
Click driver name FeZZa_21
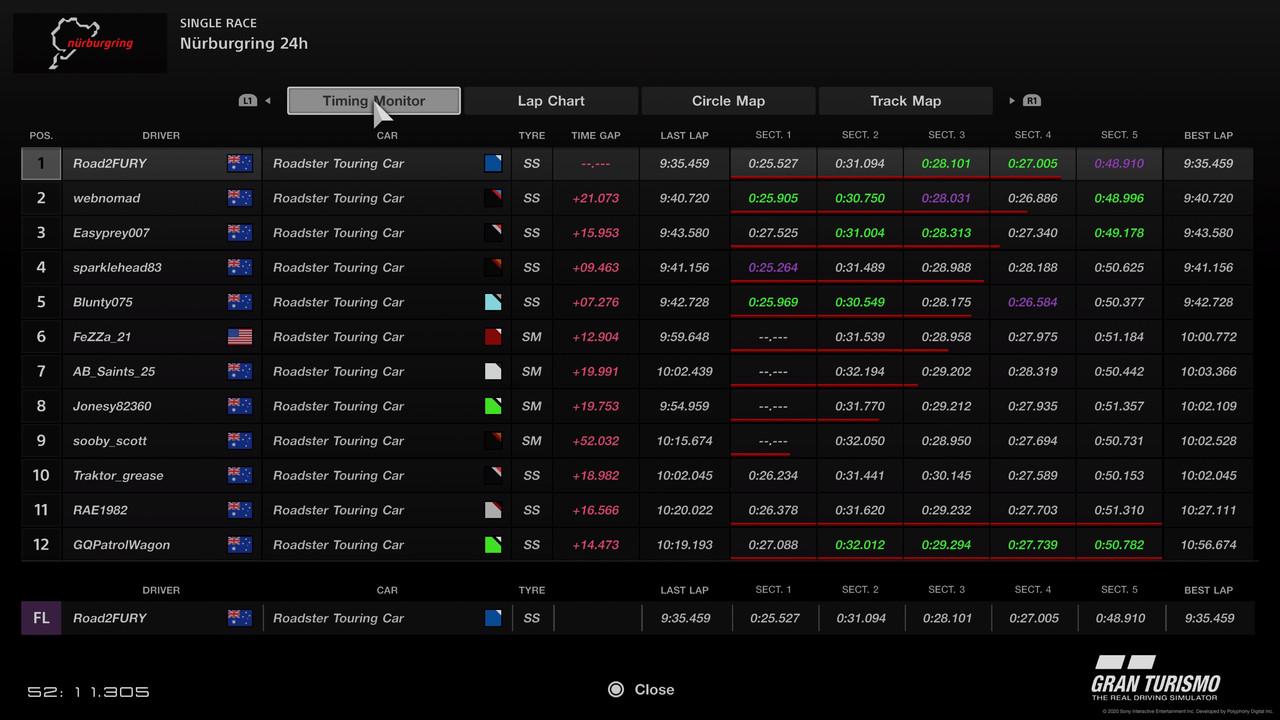[x=102, y=337]
